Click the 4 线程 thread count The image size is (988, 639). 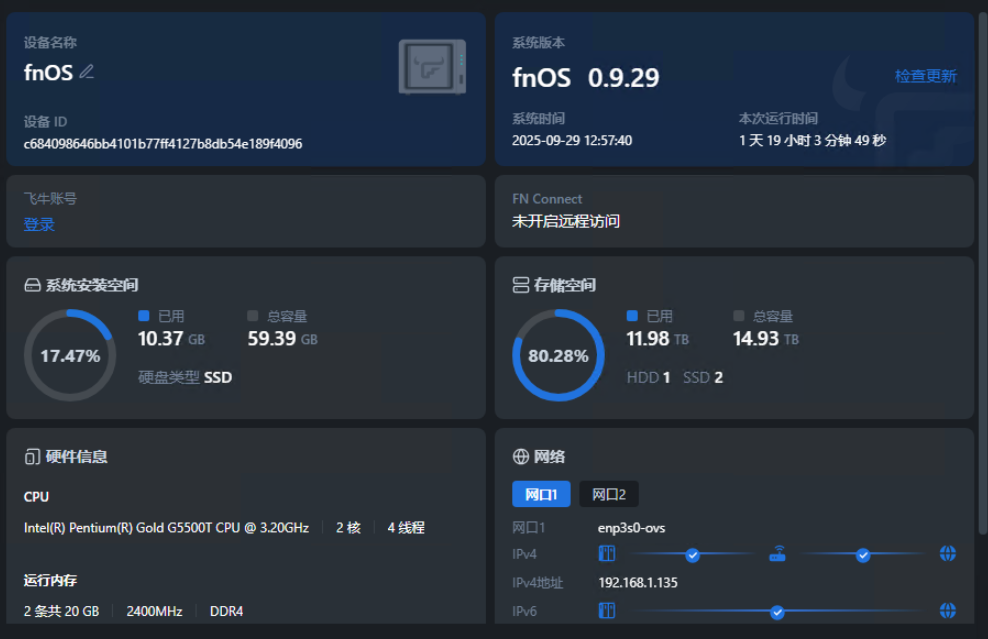(x=406, y=527)
